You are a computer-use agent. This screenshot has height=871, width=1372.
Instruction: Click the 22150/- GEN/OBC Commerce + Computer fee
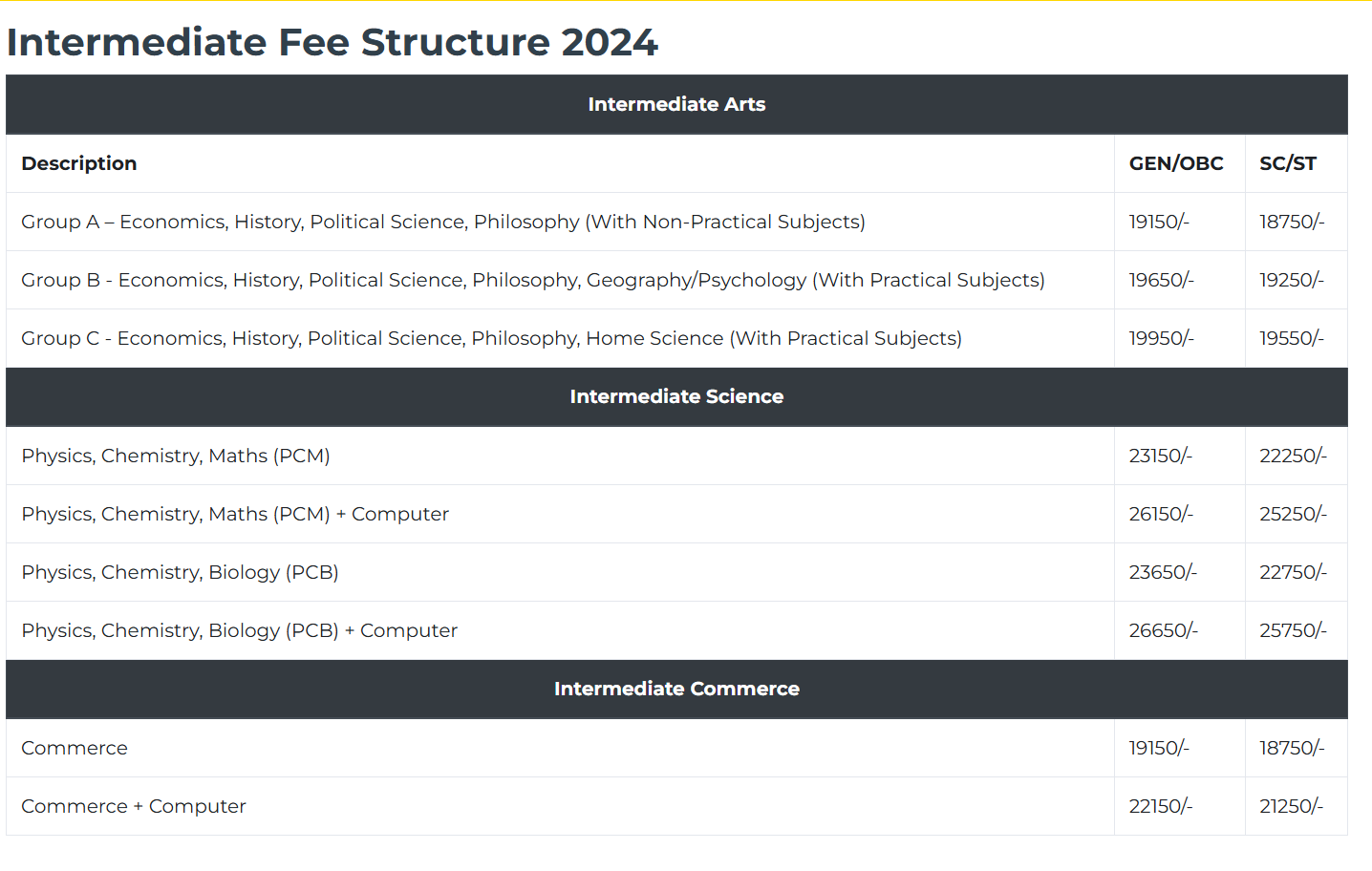click(1160, 806)
